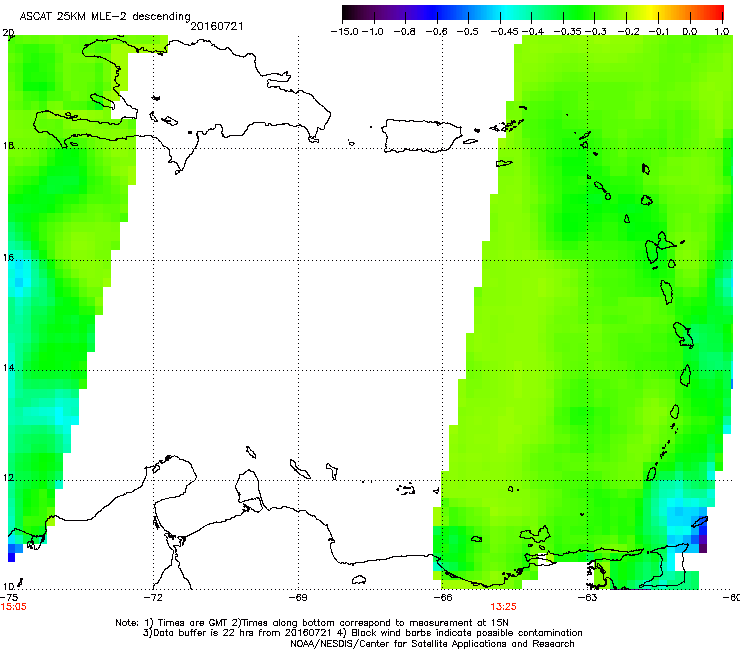Click the 18 latitude axis label
The height and width of the screenshot is (650, 740).
8,145
